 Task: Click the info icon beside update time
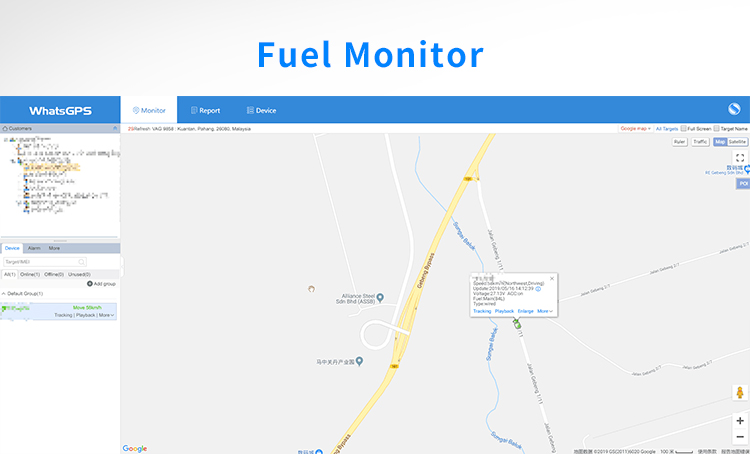[538, 289]
